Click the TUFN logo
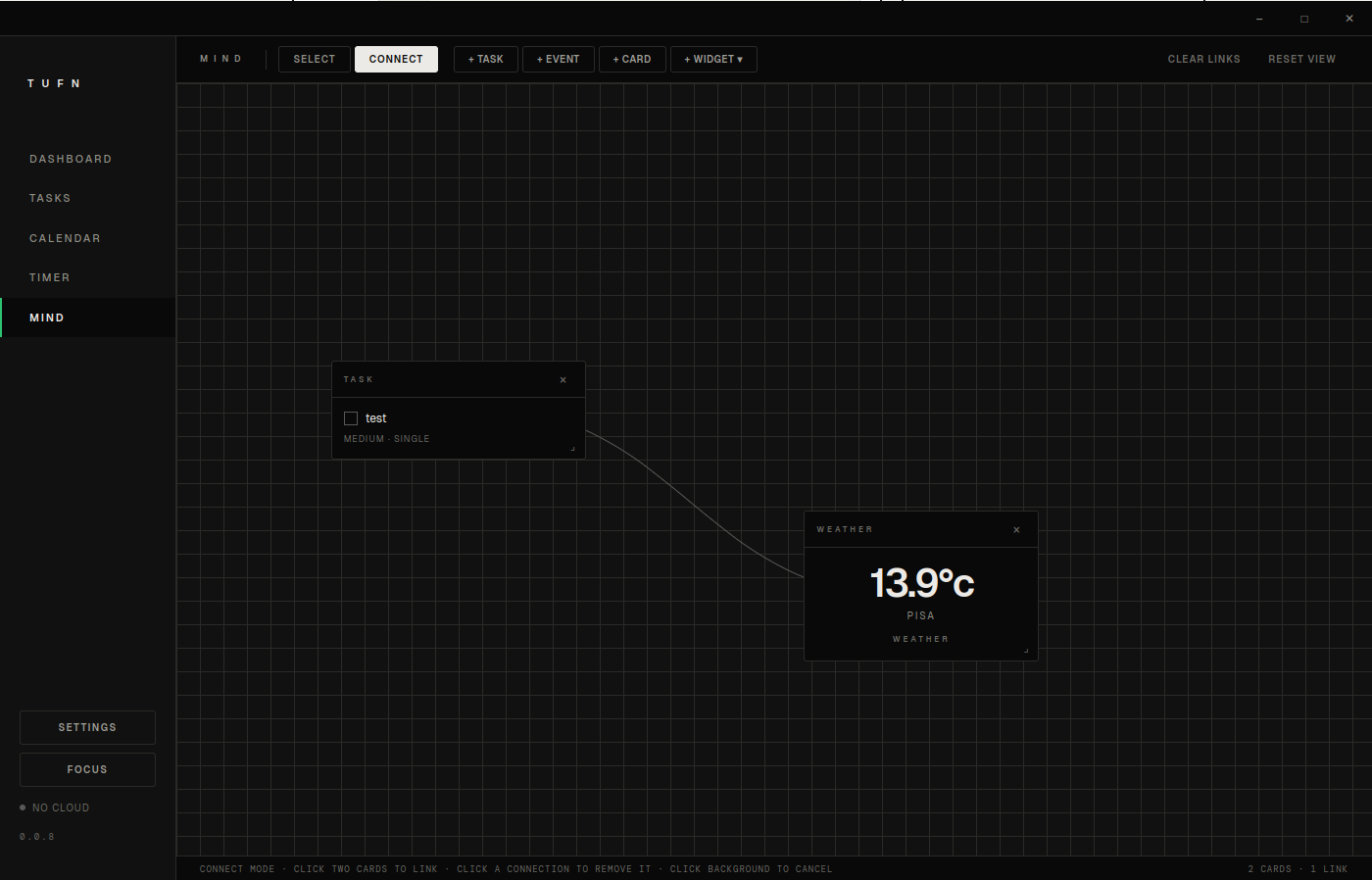This screenshot has height=880, width=1372. pos(54,83)
